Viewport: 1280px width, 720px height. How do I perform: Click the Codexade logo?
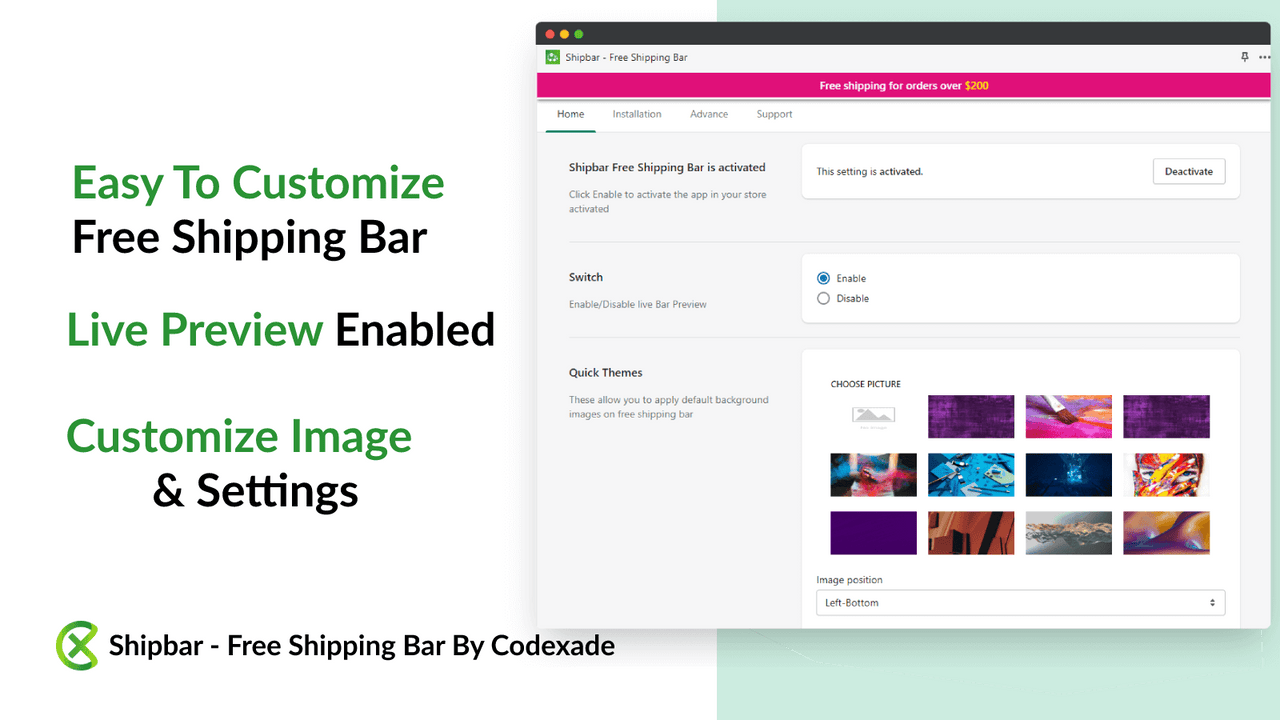(x=76, y=645)
